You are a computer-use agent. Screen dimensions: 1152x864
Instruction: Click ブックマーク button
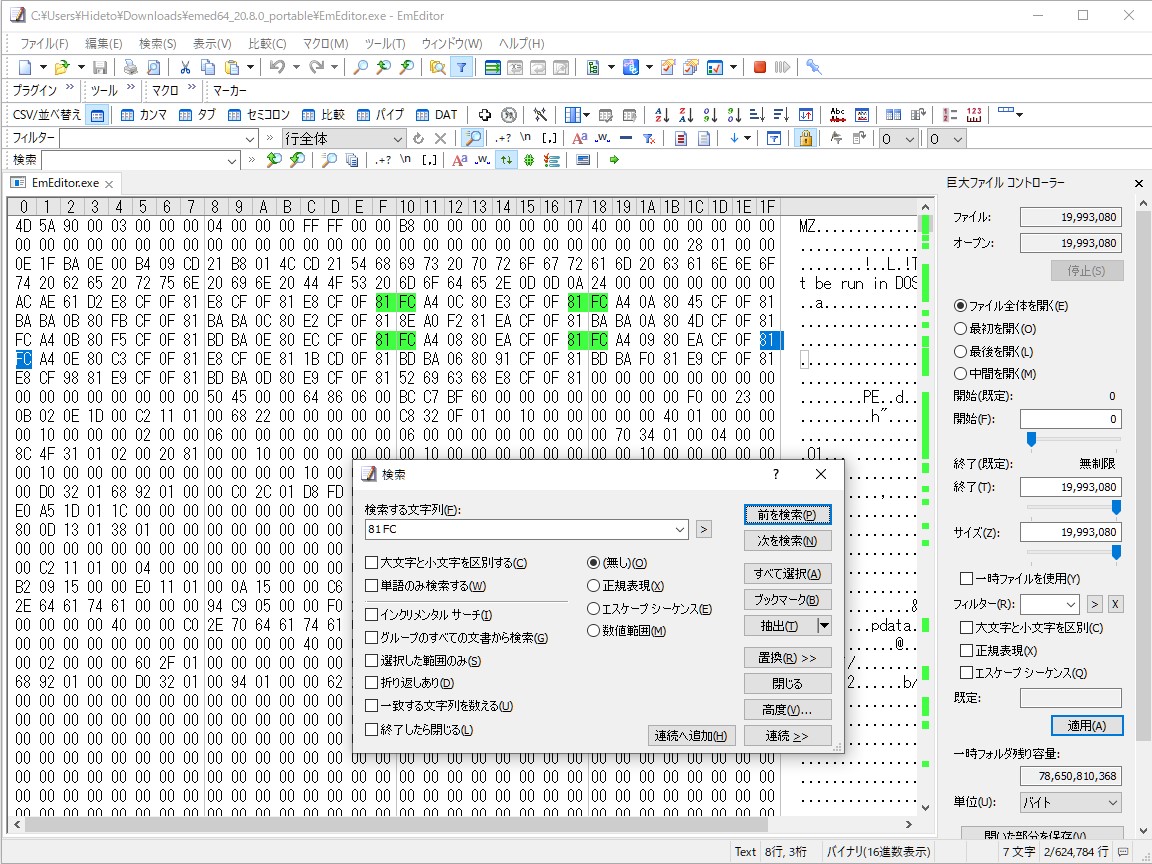[x=788, y=600]
